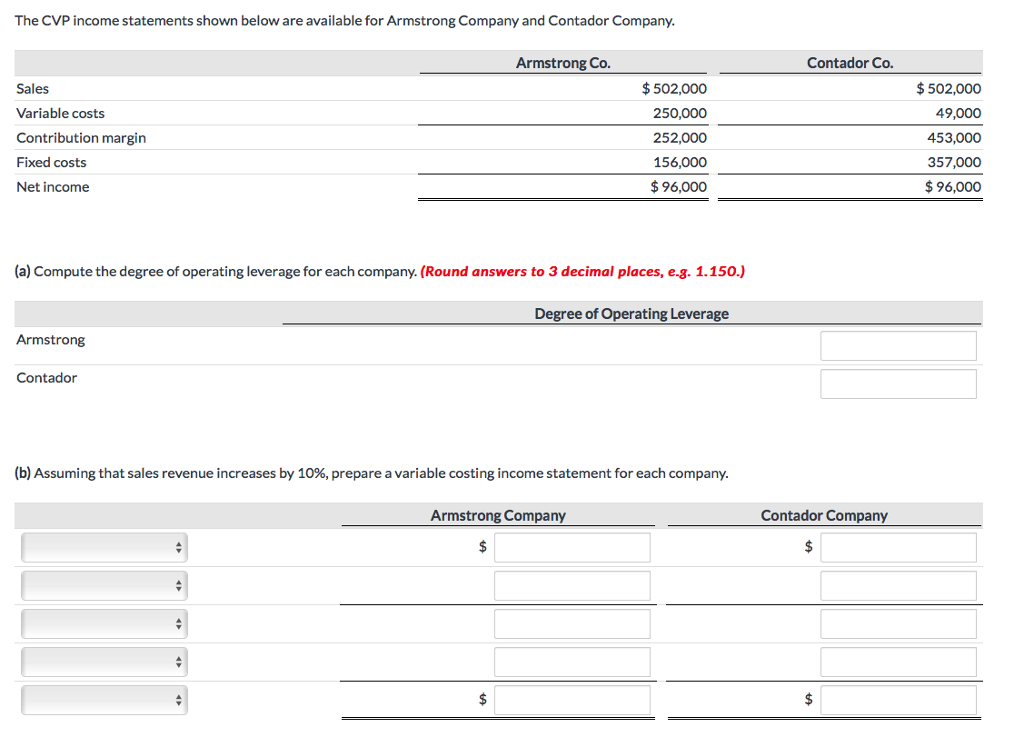Click Contador Company last row total field
The image size is (1024, 747).
[899, 700]
